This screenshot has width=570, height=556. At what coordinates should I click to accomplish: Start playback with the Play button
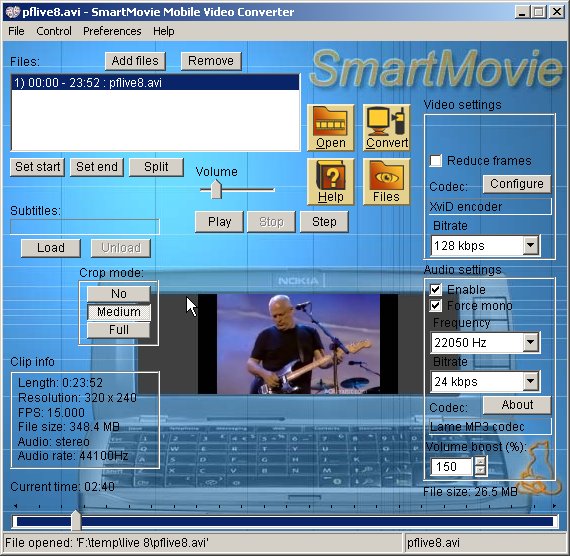(x=219, y=222)
